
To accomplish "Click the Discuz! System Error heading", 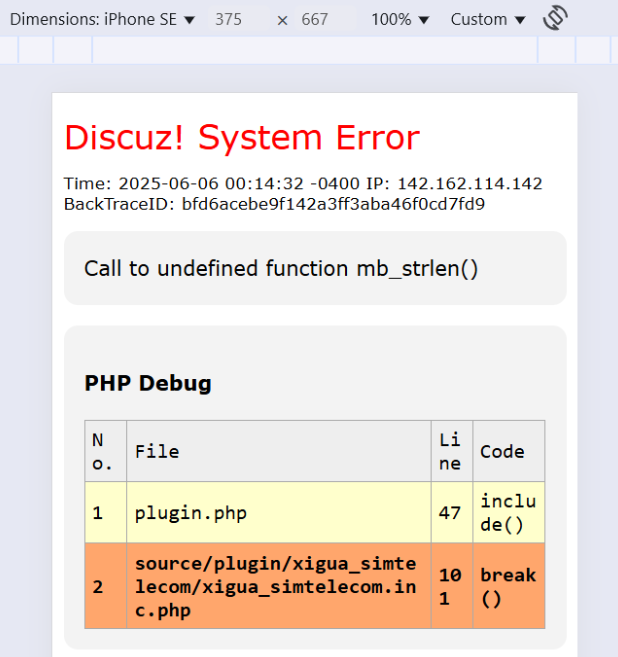I will point(242,138).
